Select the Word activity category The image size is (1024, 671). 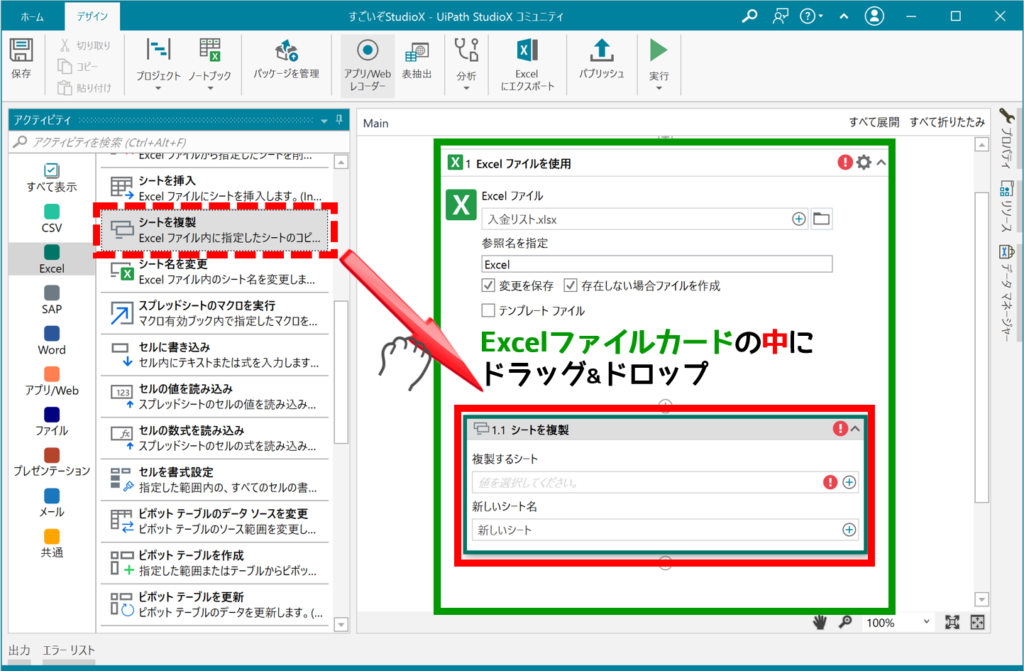click(52, 340)
